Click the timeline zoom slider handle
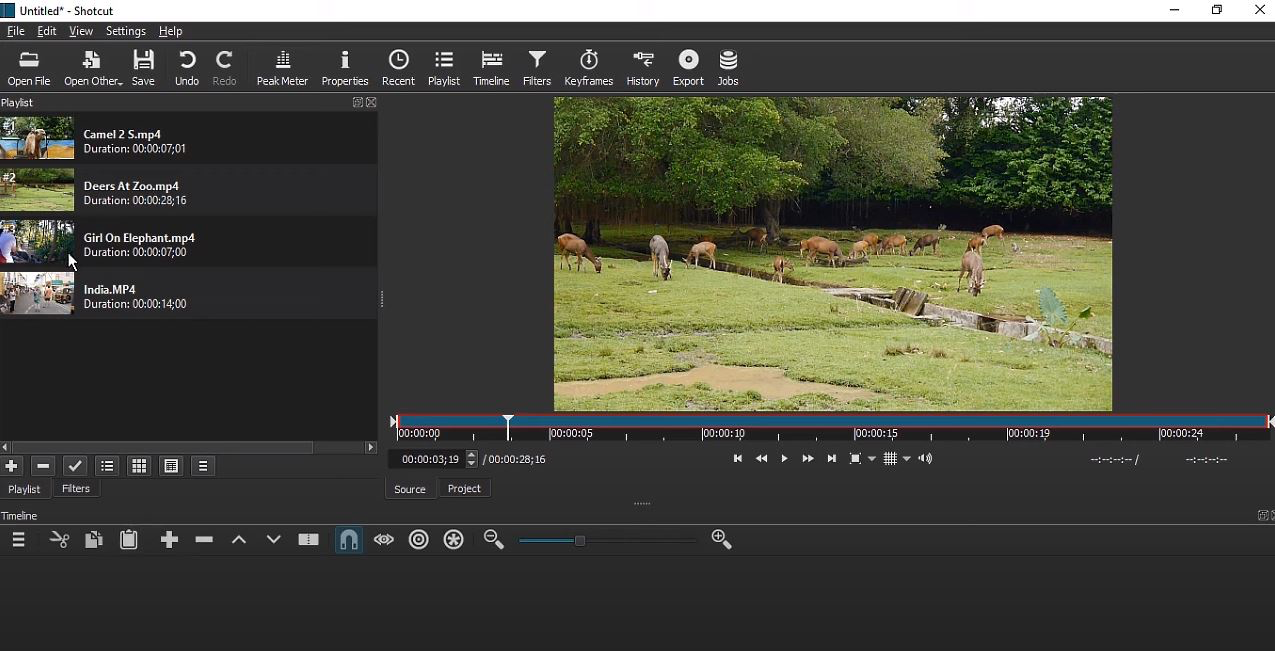This screenshot has width=1275, height=651. 580,541
